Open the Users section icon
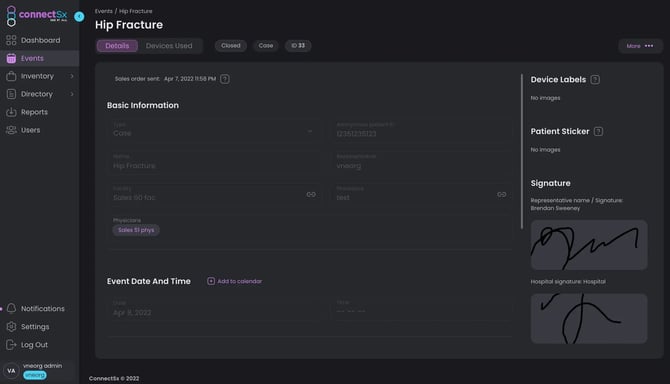The width and height of the screenshot is (670, 384). point(11,130)
